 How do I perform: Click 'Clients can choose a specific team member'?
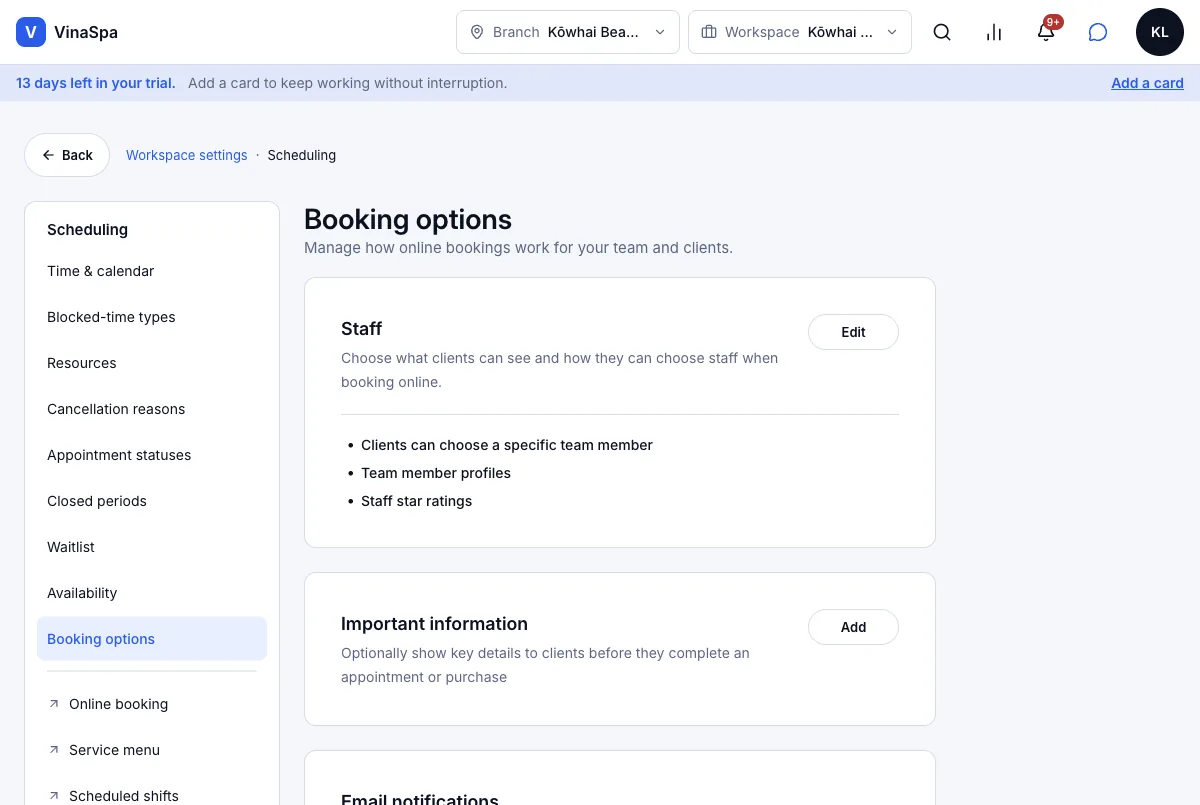pos(507,445)
